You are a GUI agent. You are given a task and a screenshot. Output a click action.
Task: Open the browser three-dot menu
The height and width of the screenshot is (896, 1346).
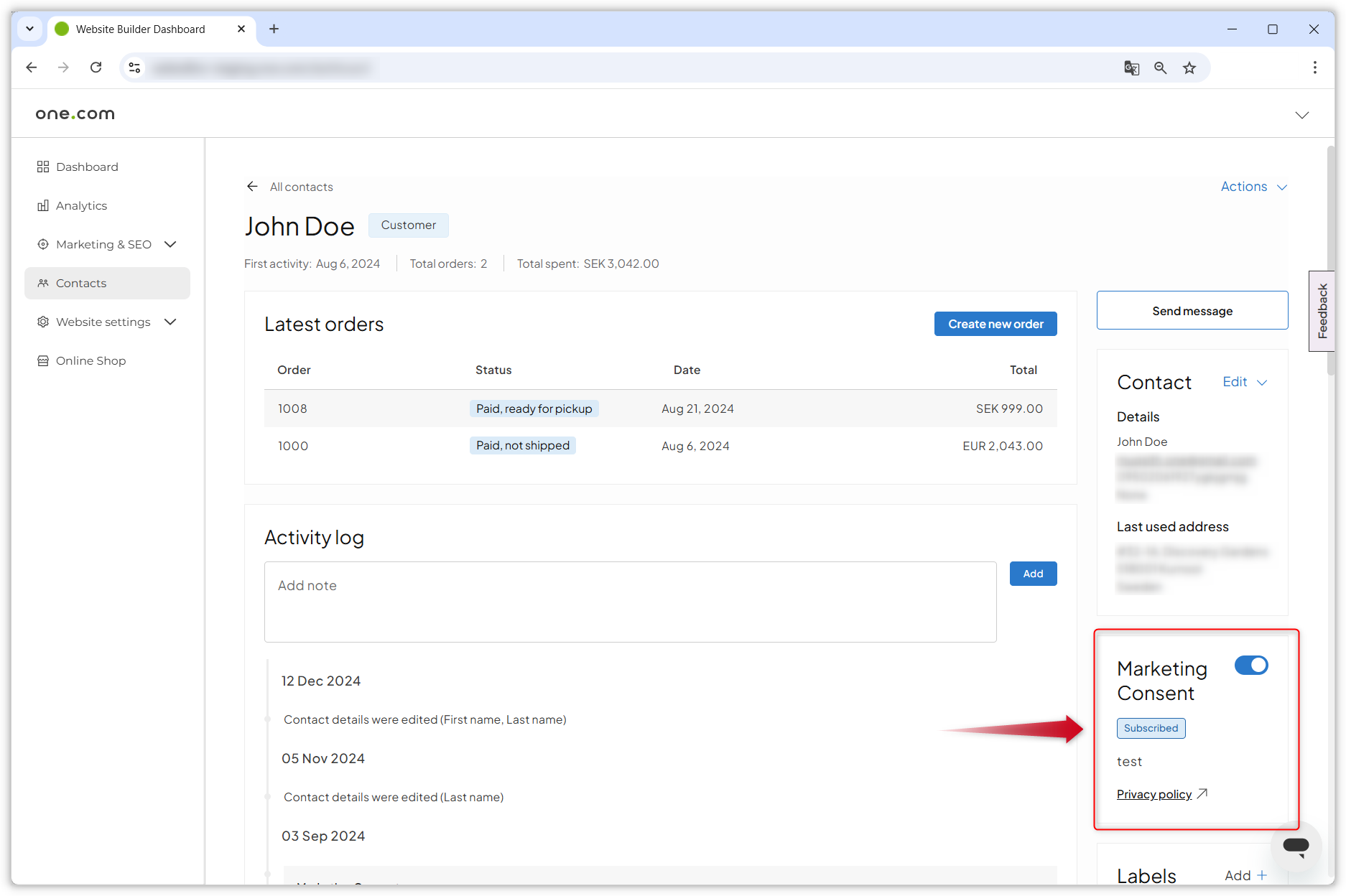click(1314, 67)
